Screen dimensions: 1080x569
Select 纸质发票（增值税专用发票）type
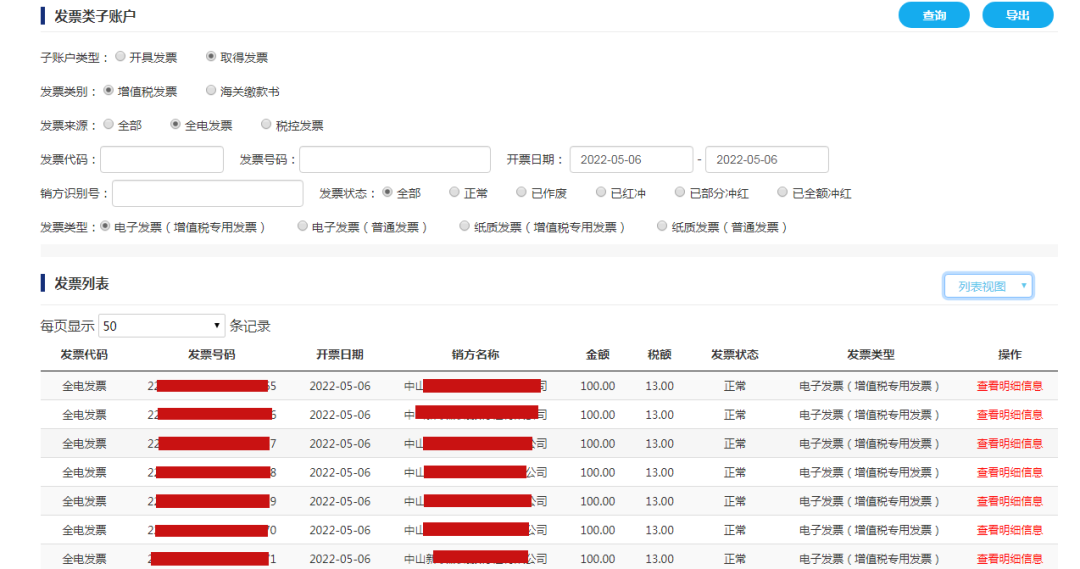[x=465, y=226]
